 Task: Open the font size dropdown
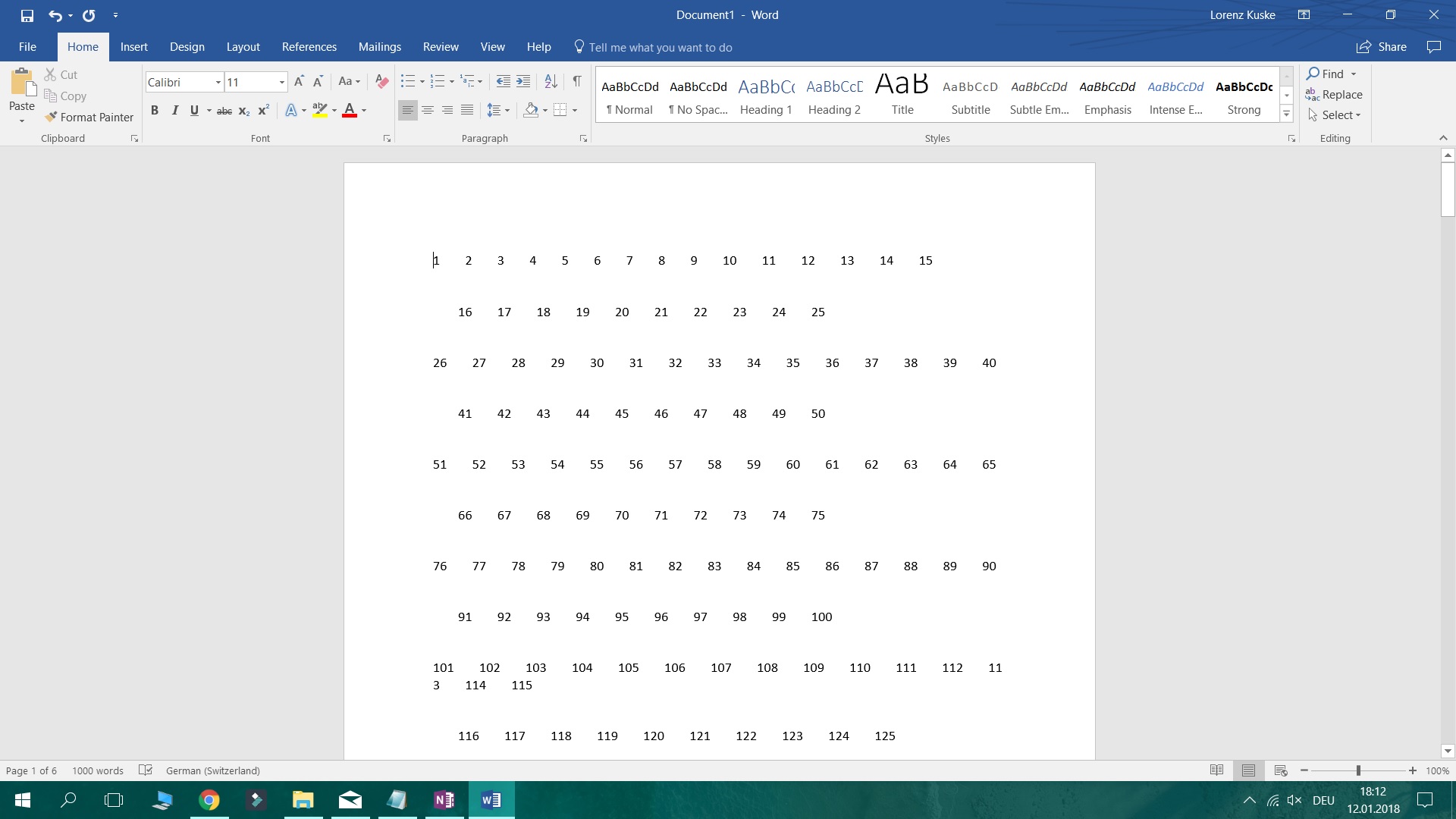(281, 83)
